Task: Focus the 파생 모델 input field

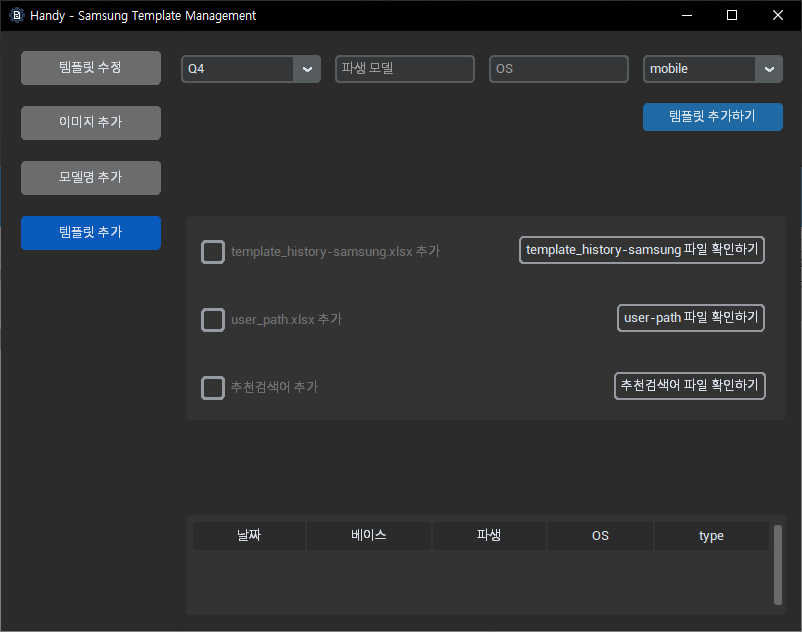Action: coord(405,69)
